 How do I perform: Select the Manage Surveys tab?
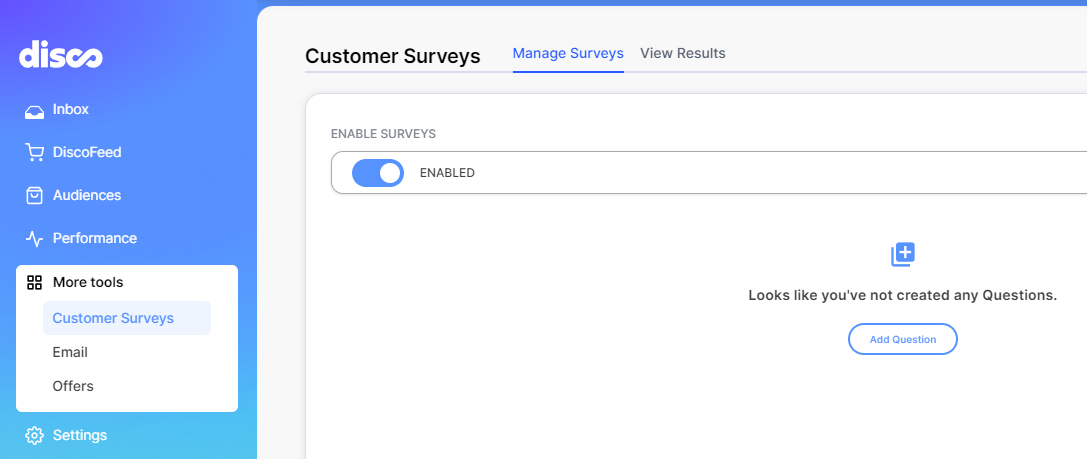568,53
